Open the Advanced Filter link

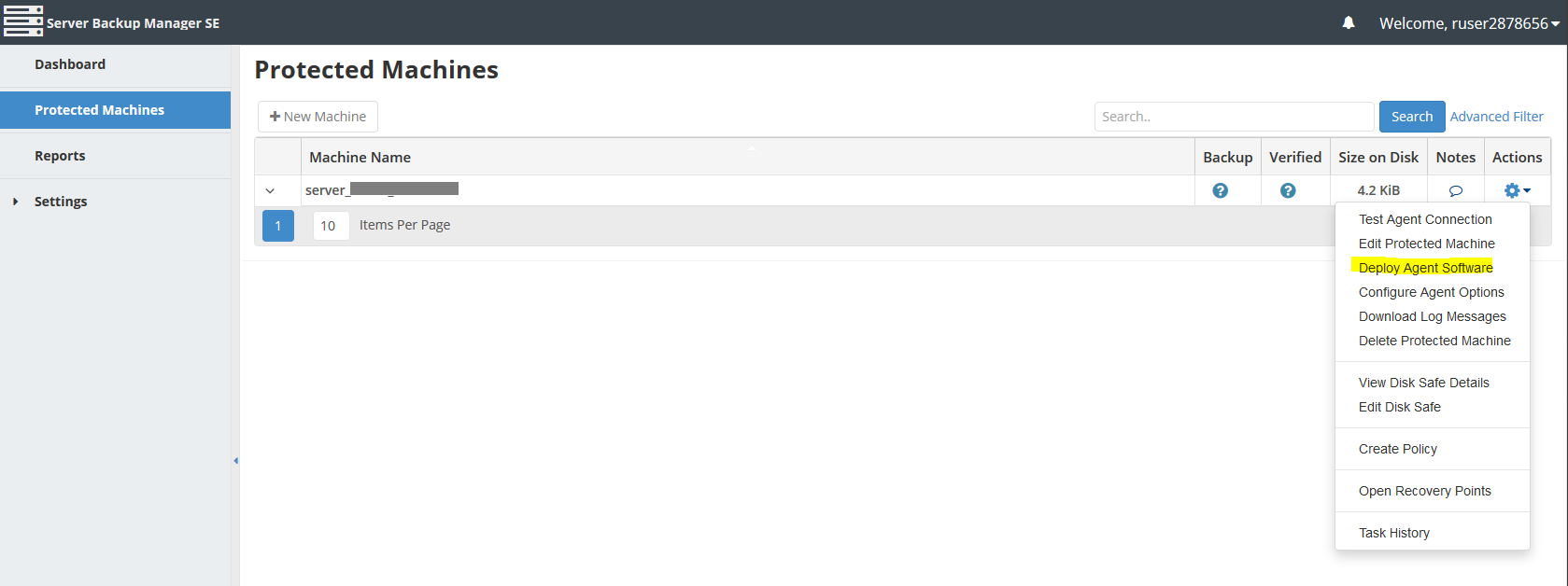click(x=1496, y=117)
